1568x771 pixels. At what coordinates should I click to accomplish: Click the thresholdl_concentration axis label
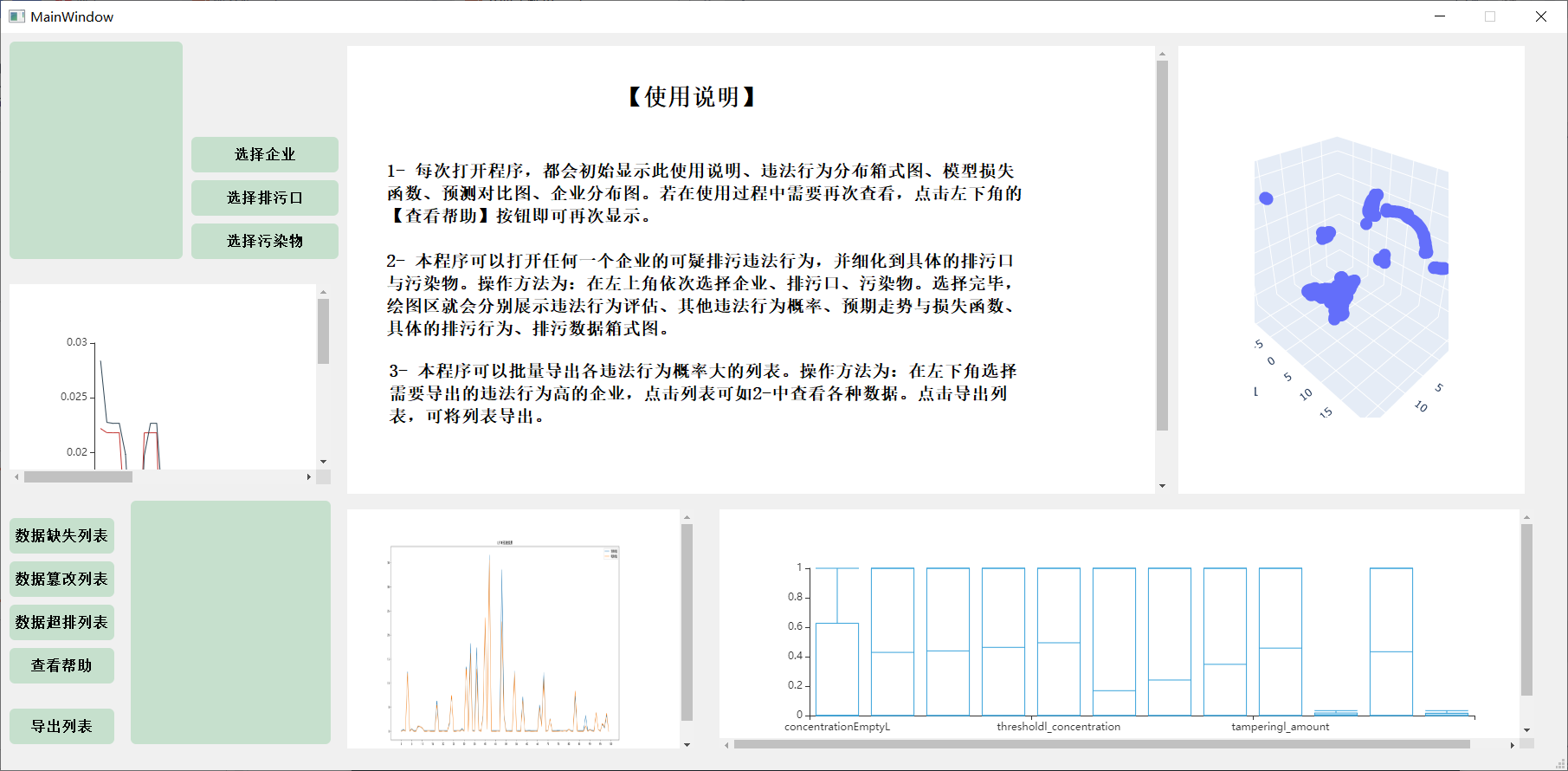tap(1058, 727)
